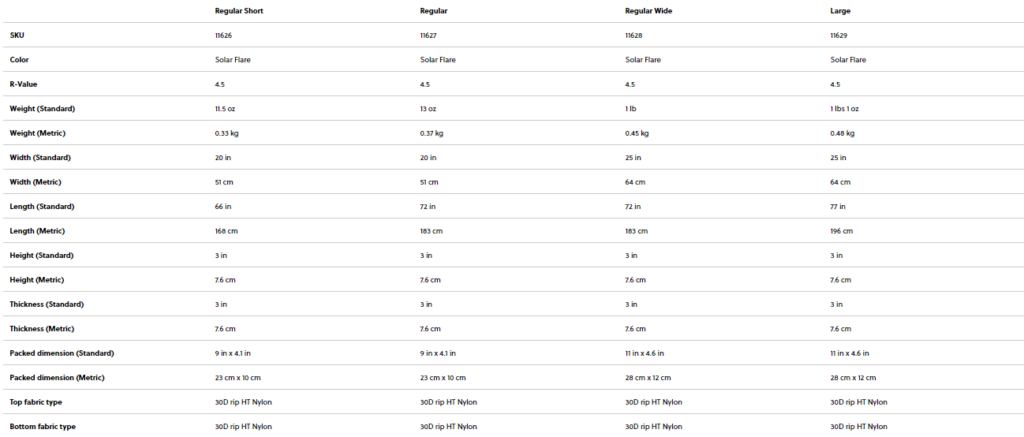Click the Width (Metric) row label
The width and height of the screenshot is (1024, 437).
click(x=35, y=182)
